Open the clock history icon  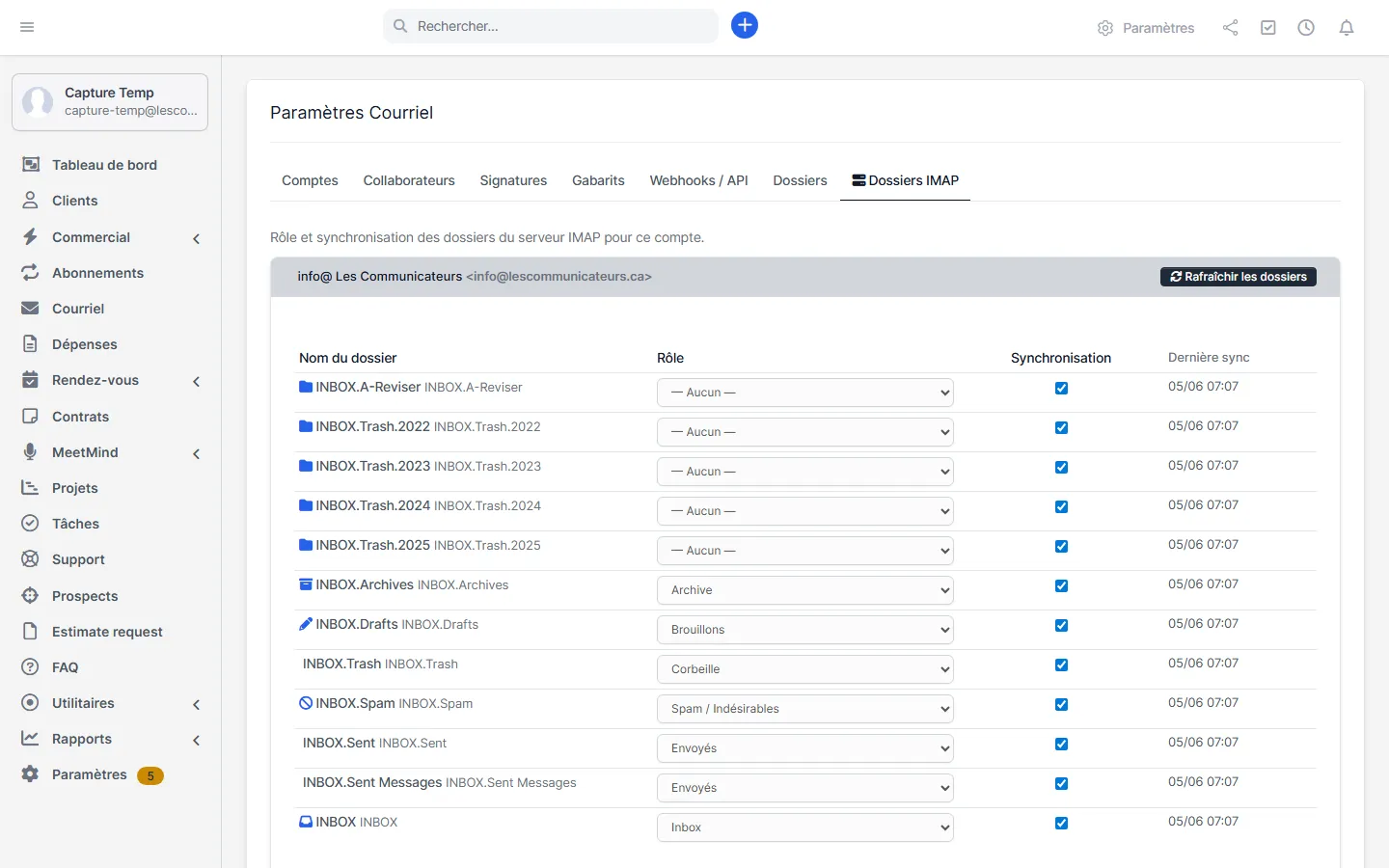pyautogui.click(x=1306, y=28)
